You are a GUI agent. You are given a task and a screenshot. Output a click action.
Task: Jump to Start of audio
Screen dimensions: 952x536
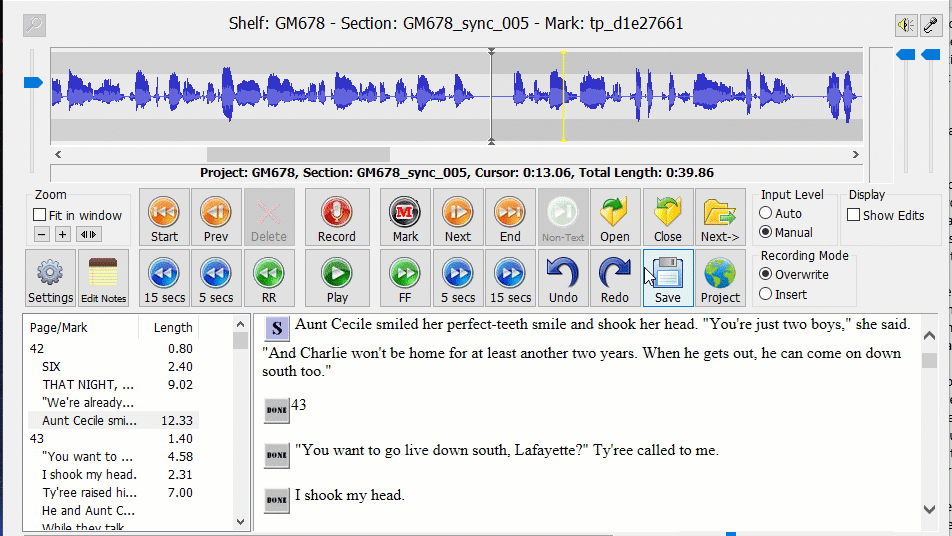point(165,217)
